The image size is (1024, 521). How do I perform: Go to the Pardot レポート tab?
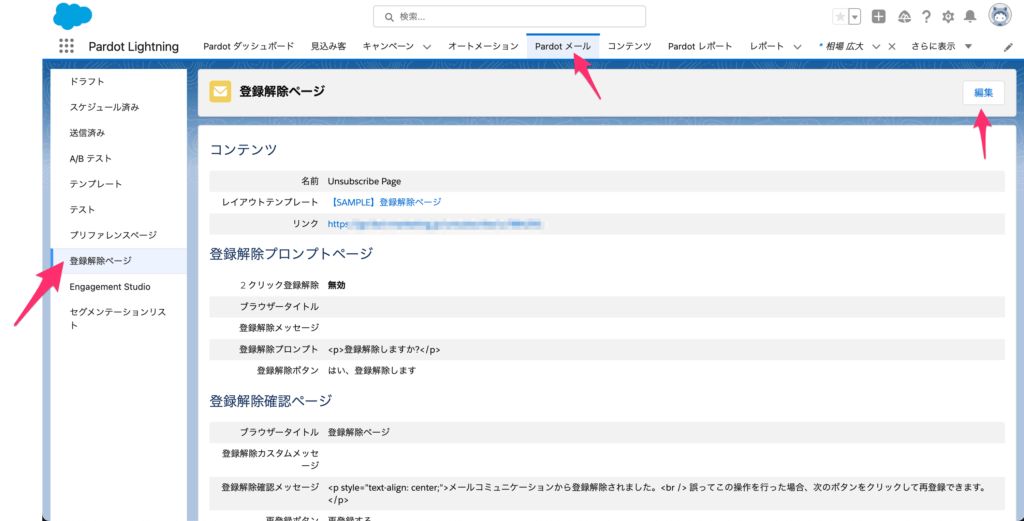700,46
